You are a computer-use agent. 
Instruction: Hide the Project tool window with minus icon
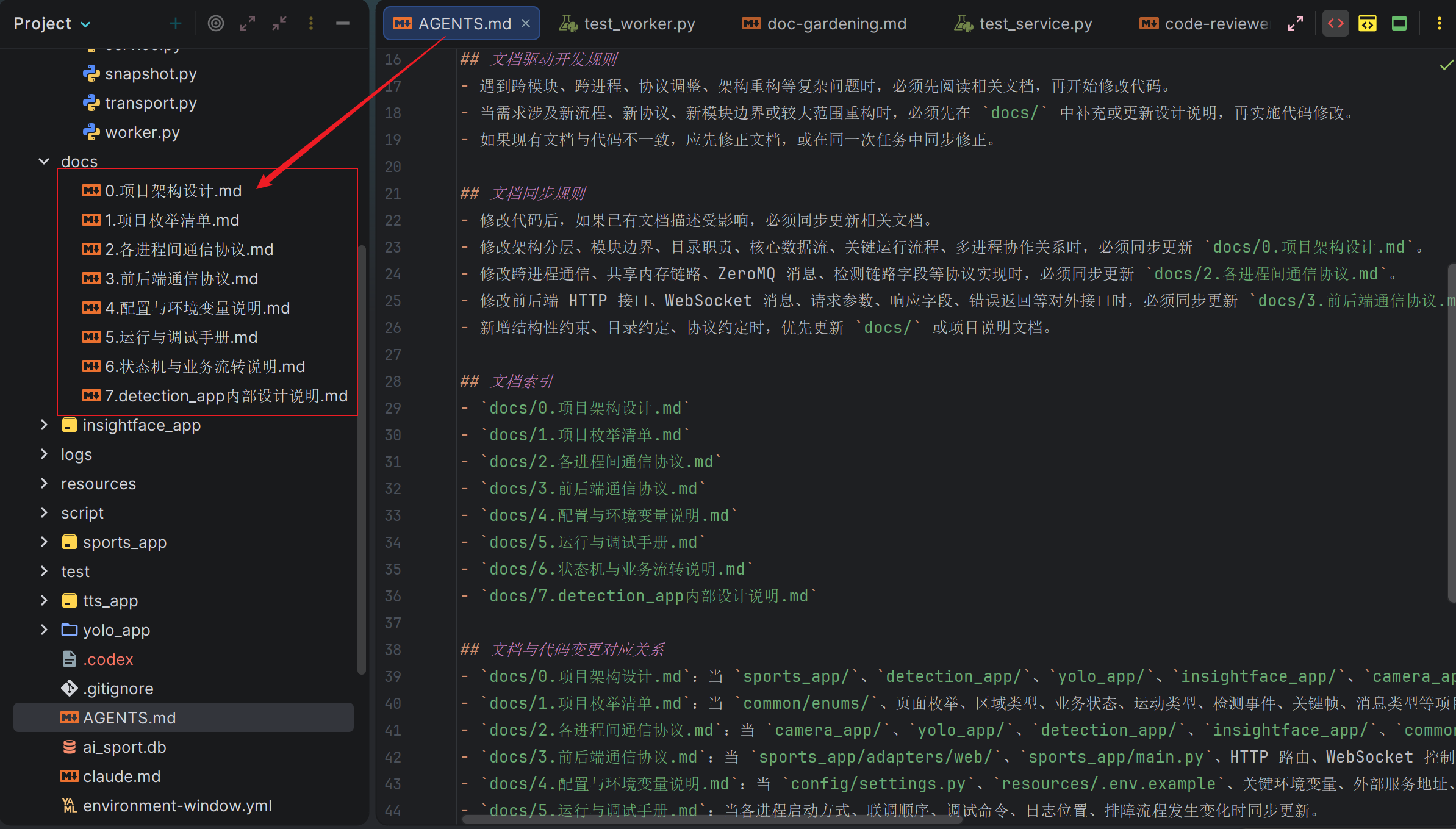[343, 24]
